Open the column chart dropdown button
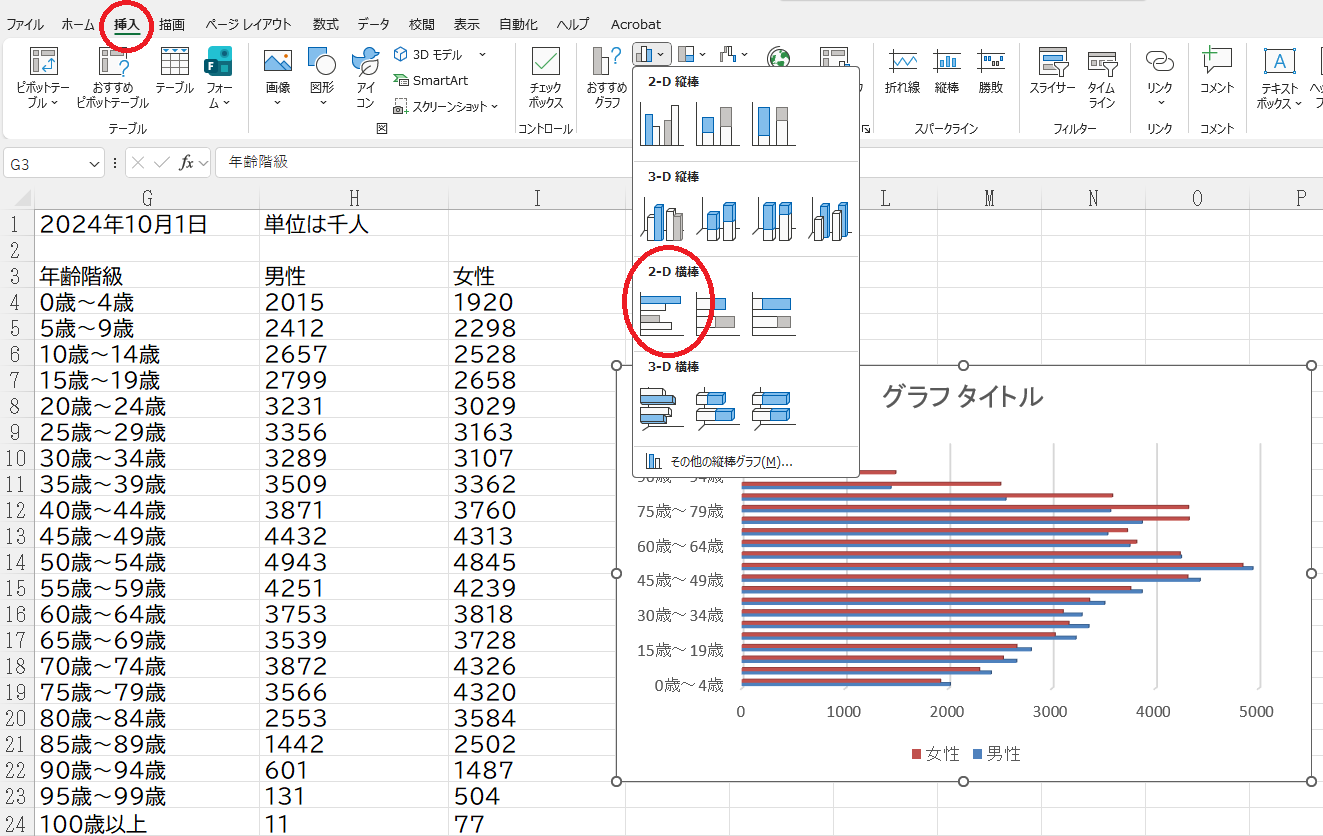The width and height of the screenshot is (1323, 836). 651,54
